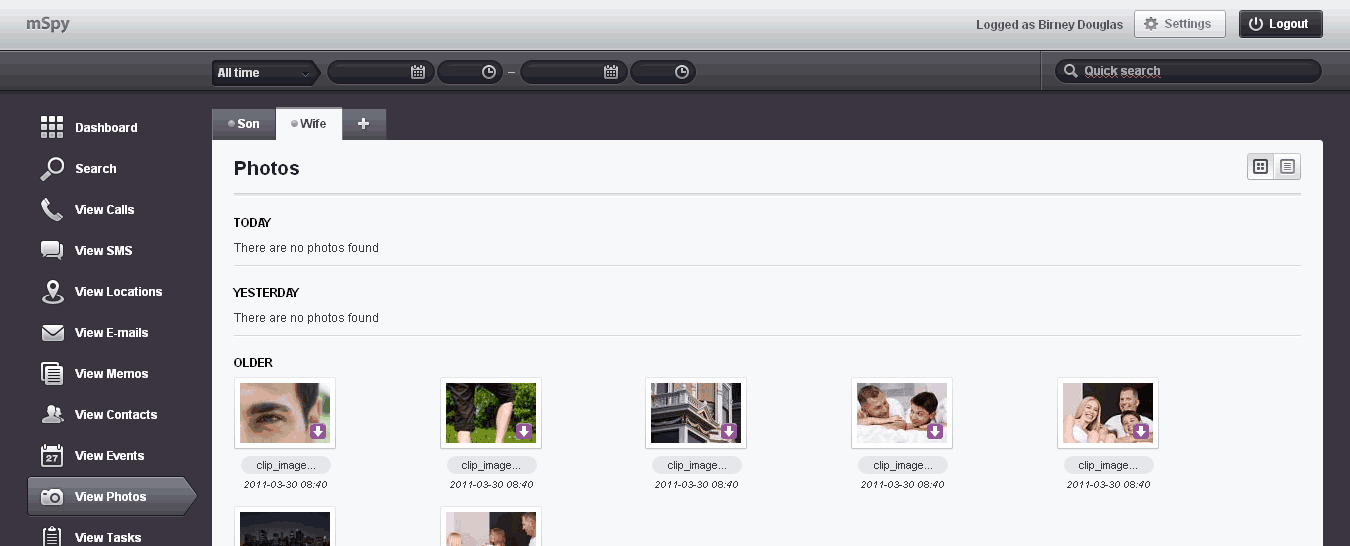Click the Logout button
This screenshot has width=1350, height=546.
1281,24
